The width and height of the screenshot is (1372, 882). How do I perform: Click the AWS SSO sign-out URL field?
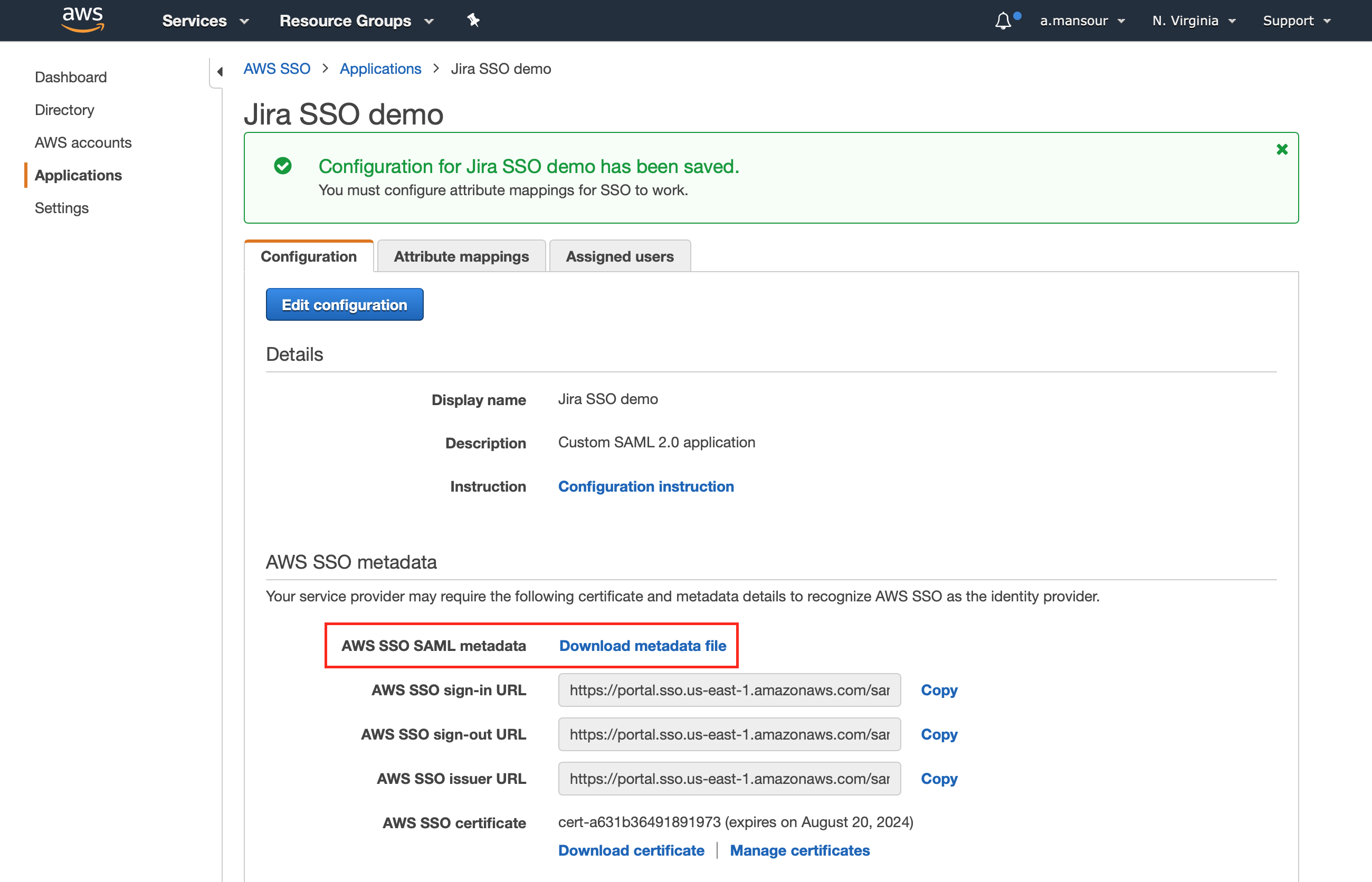[729, 734]
